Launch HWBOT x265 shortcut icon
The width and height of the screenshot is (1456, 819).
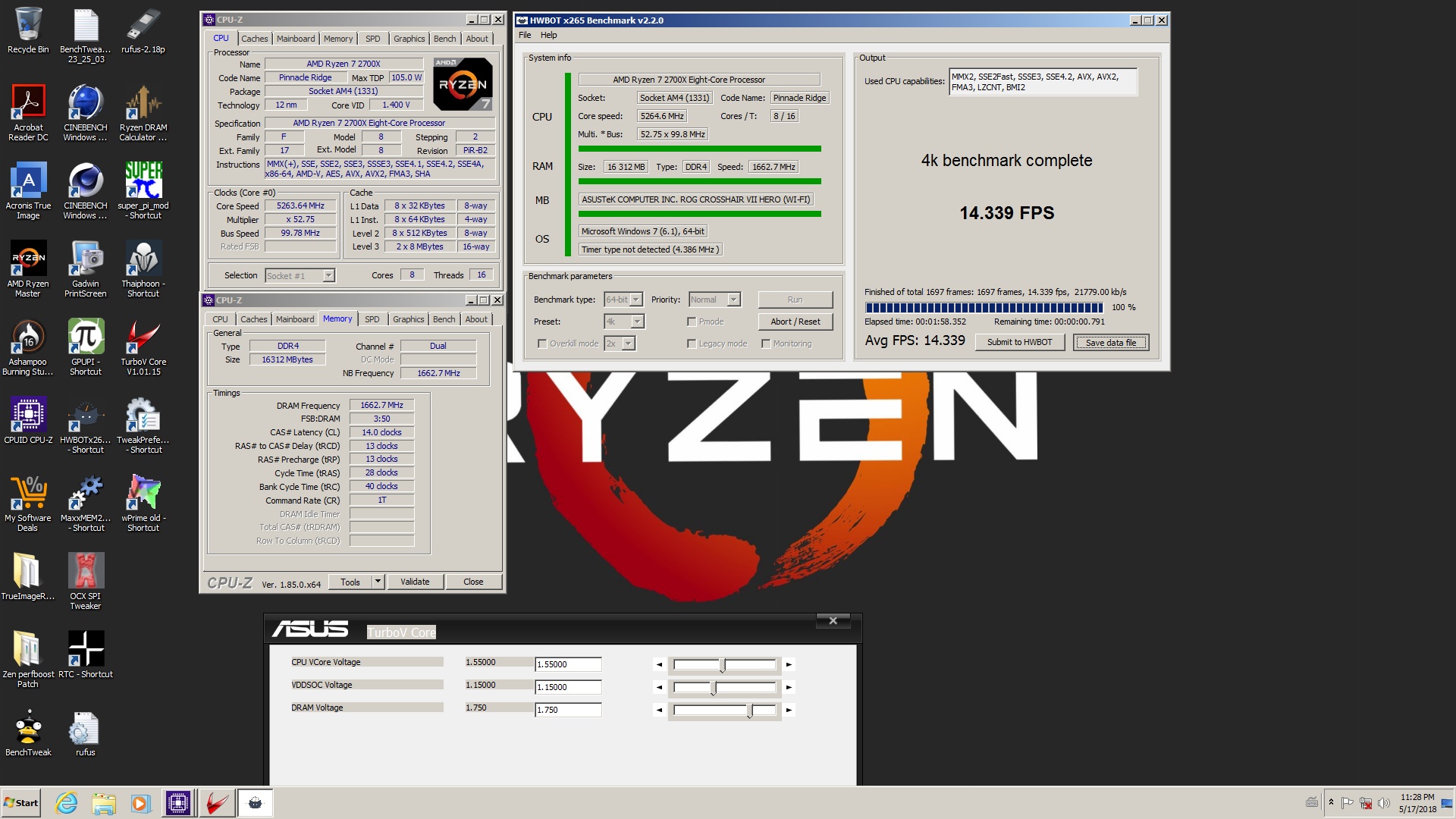tap(86, 425)
